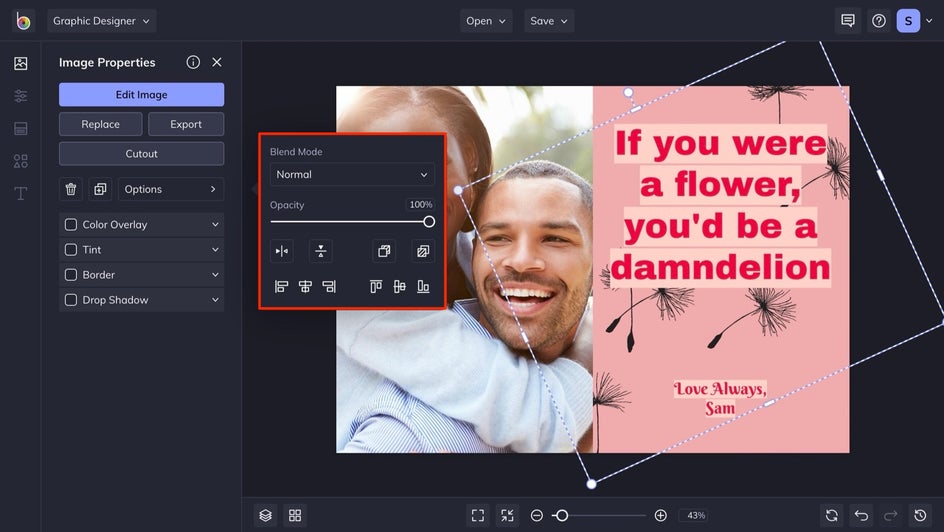Click the Opacity slider handle
This screenshot has width=944, height=532.
429,221
